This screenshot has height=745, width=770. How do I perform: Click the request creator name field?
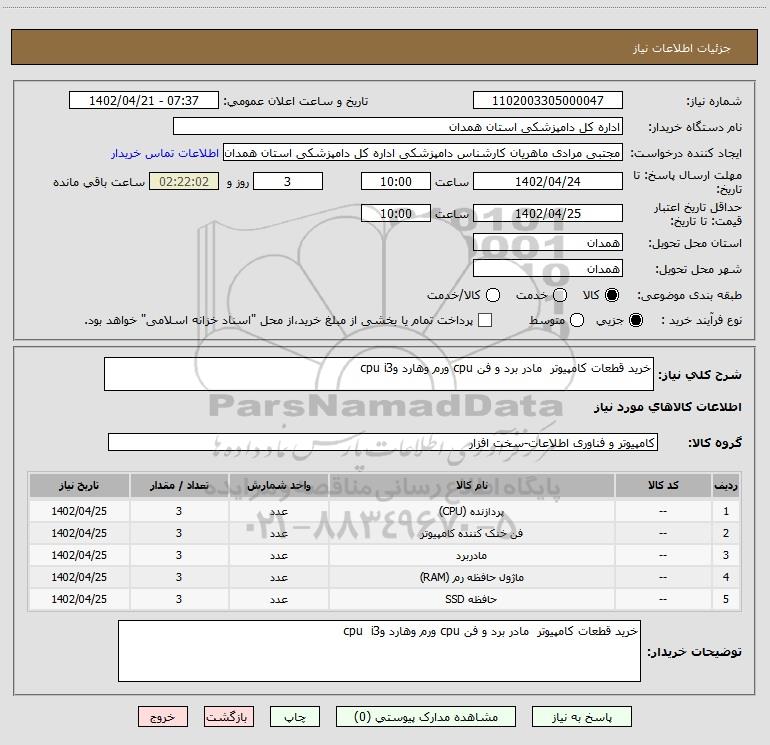pyautogui.click(x=423, y=153)
